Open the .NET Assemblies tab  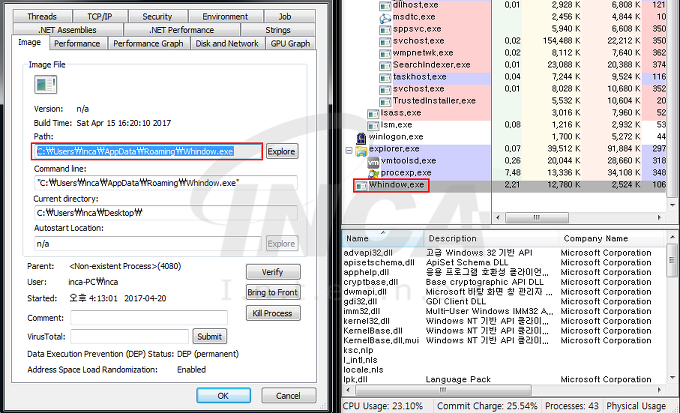point(68,30)
